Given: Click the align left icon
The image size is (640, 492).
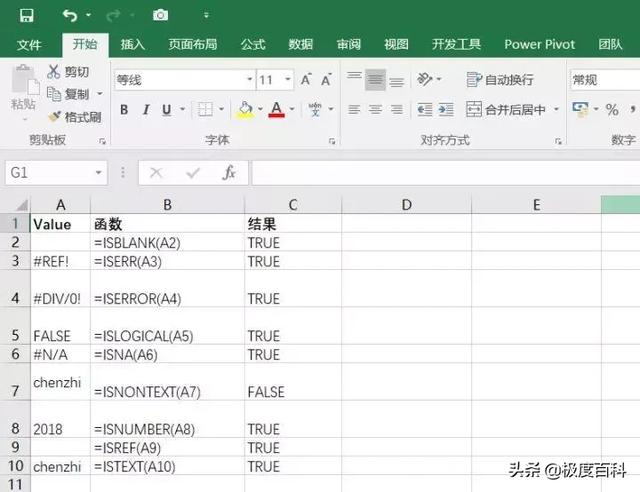Looking at the screenshot, I should click(354, 109).
